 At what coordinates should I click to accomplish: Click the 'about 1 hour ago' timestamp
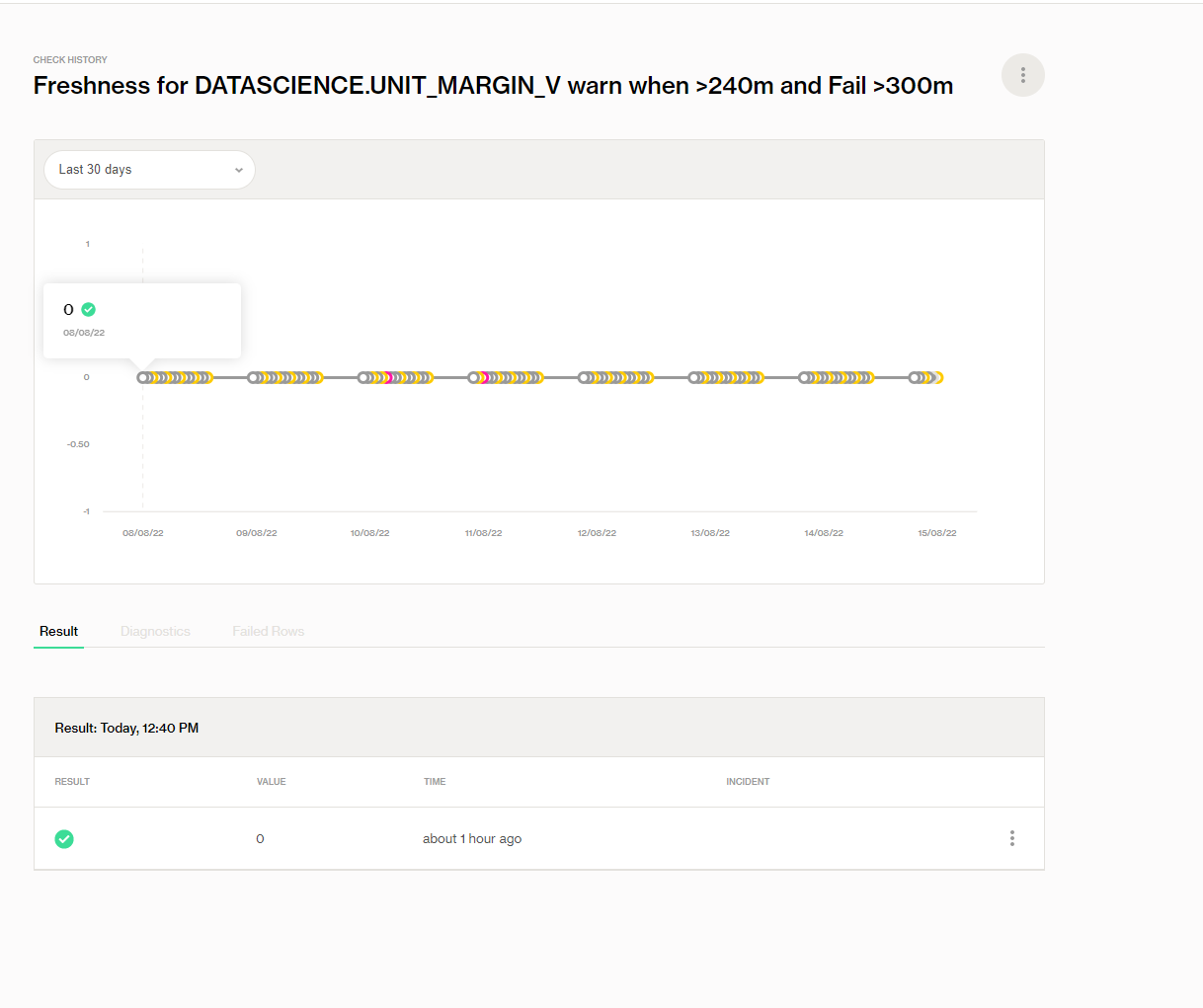(x=472, y=838)
